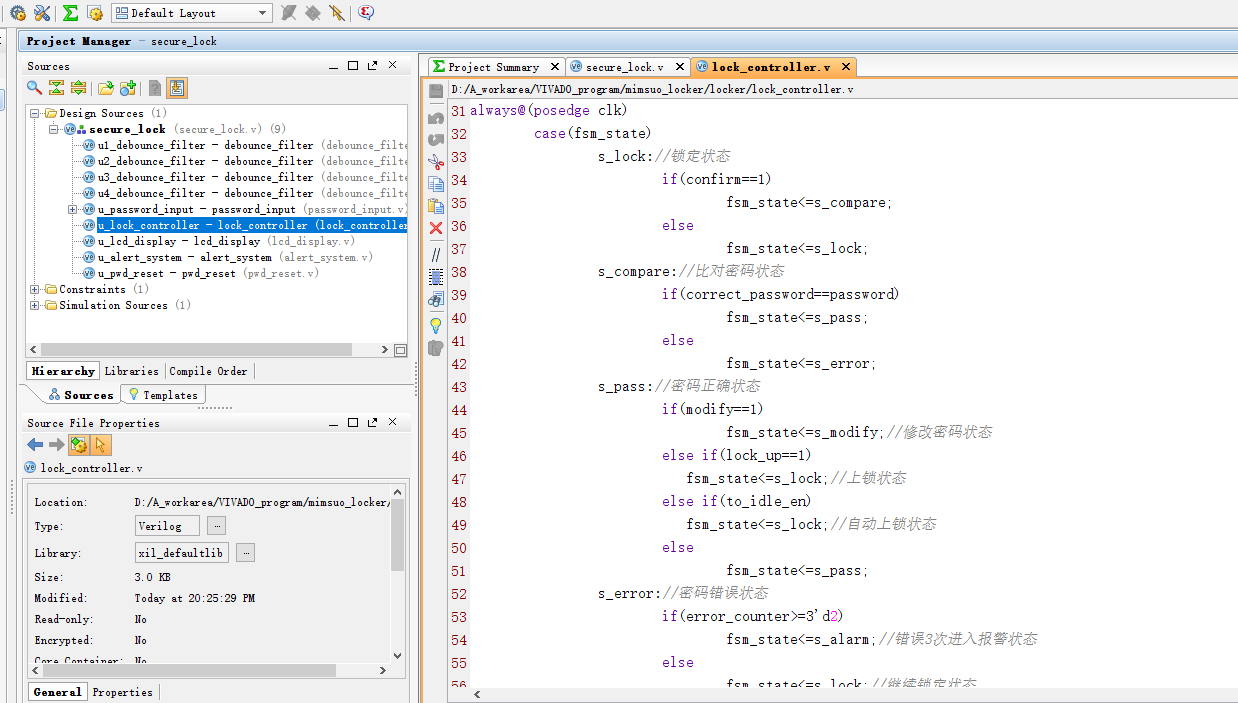Screen dimensions: 1238x703
Task: Click the Library field browse button next to xil_defaultlib
Action: coord(245,553)
